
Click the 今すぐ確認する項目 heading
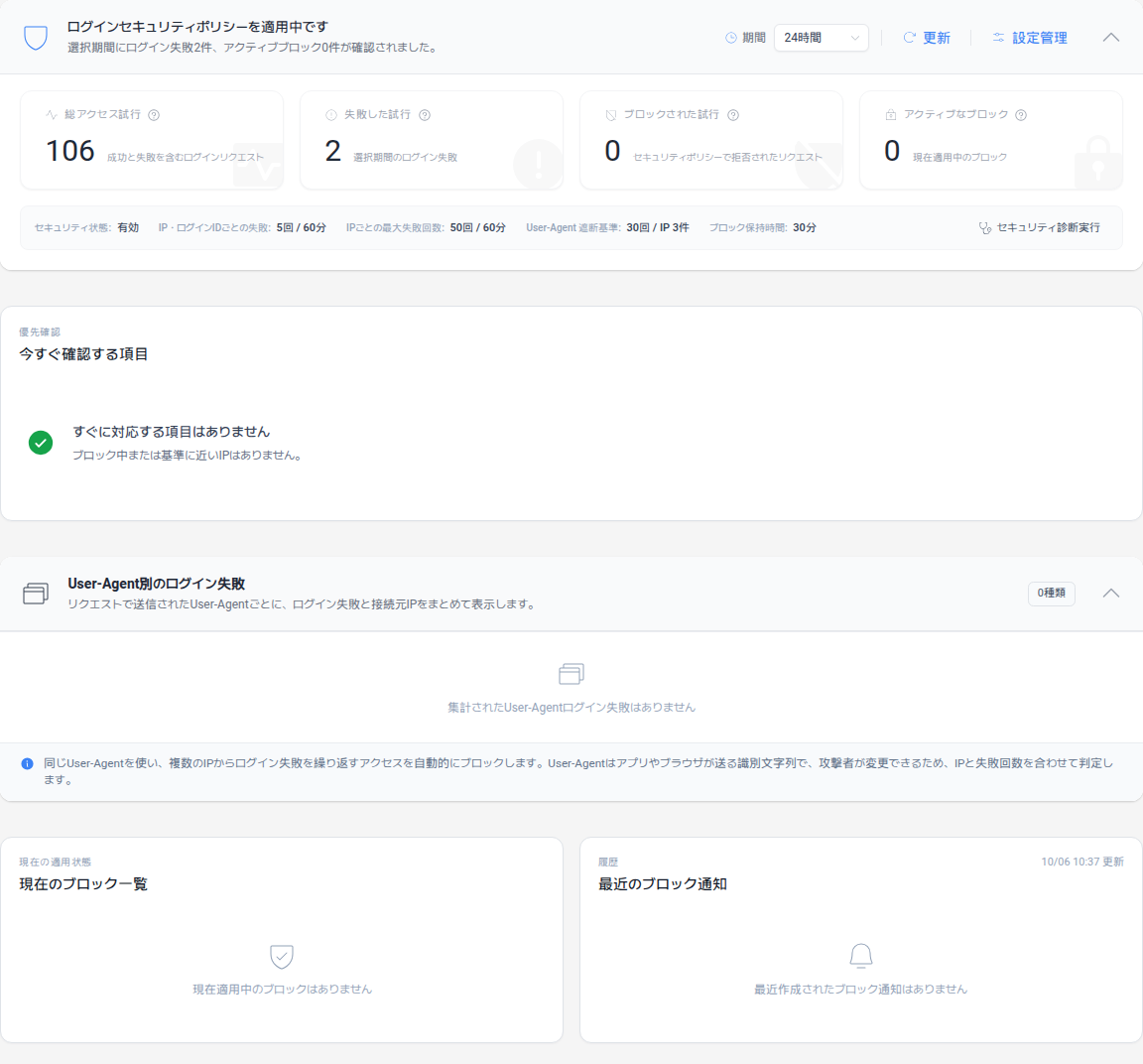coord(83,354)
